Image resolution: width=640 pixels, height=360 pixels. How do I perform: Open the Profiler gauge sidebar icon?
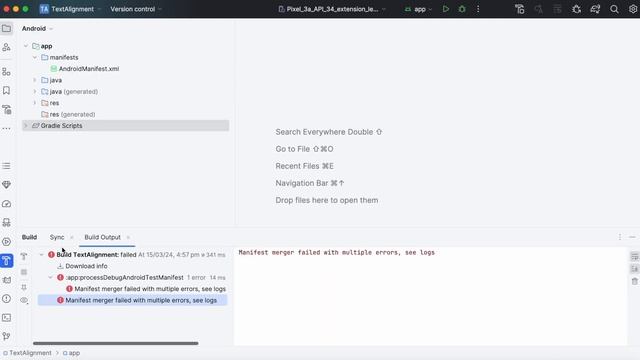click(7, 204)
